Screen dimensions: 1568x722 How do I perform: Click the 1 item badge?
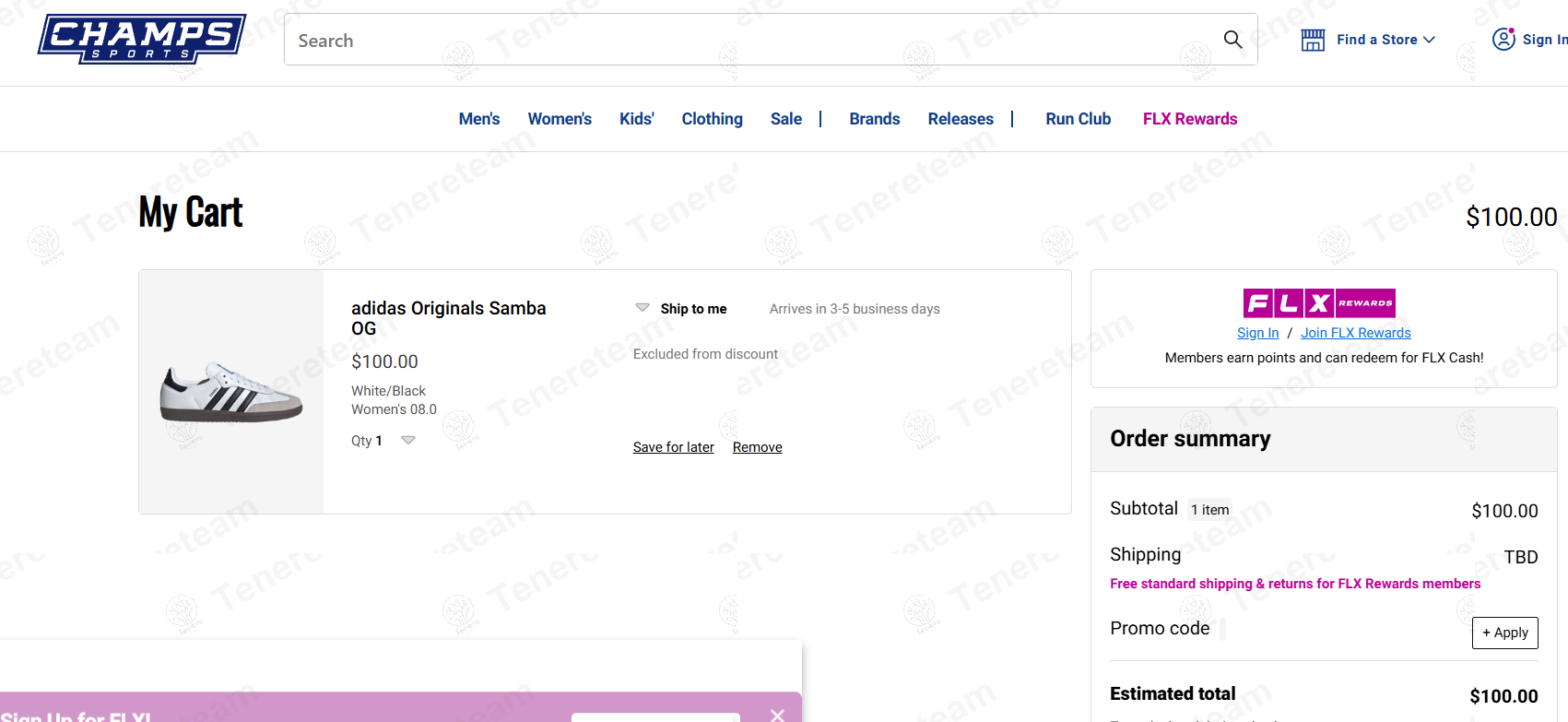pos(1209,510)
